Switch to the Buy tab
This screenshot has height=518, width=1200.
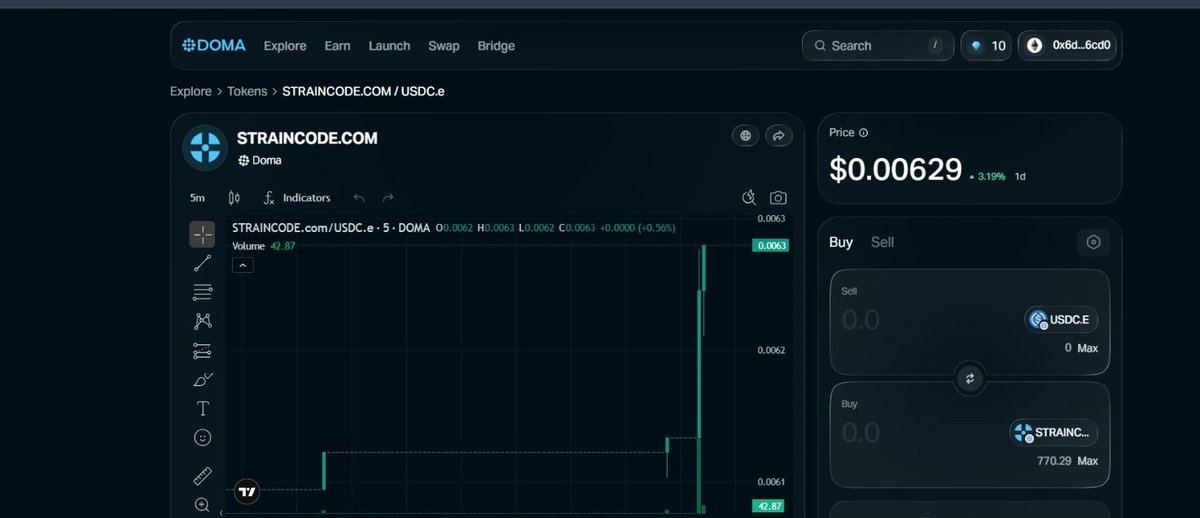(841, 242)
